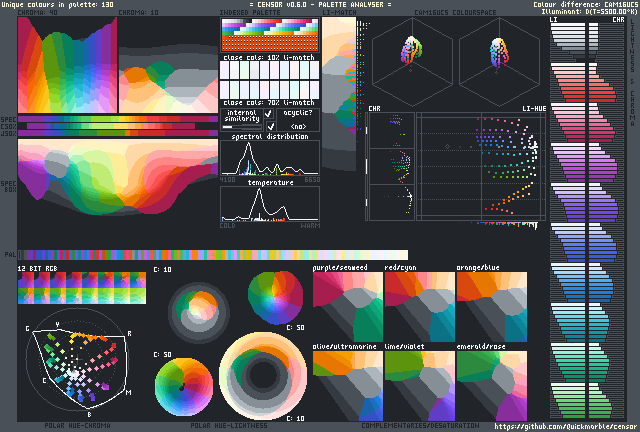This screenshot has height=432, width=640.
Task: Click the LI-HUE scatter plot
Action: [482, 165]
